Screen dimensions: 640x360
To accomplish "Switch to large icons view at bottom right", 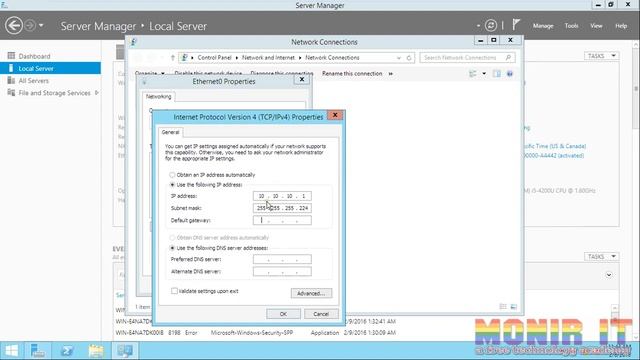I will click(514, 307).
